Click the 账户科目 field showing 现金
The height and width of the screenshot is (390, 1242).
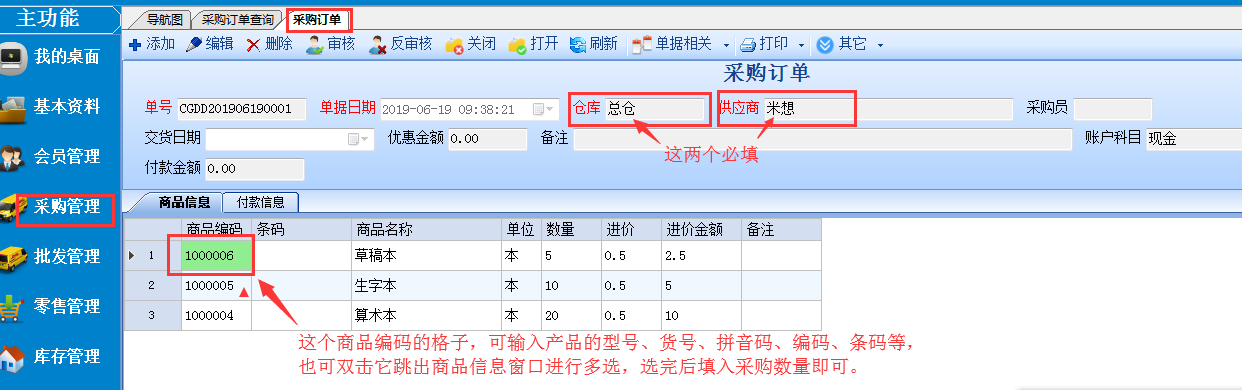point(1193,139)
